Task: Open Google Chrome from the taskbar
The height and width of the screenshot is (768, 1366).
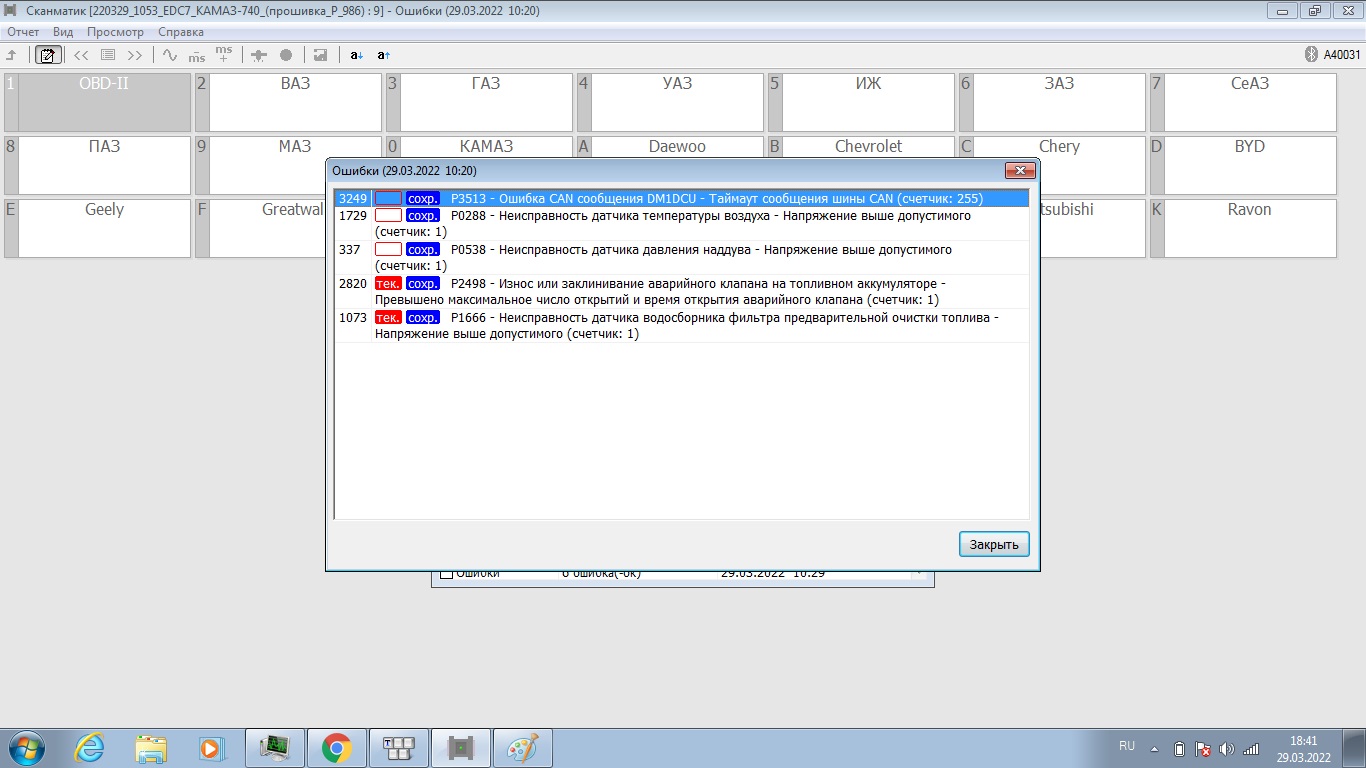Action: pyautogui.click(x=336, y=747)
